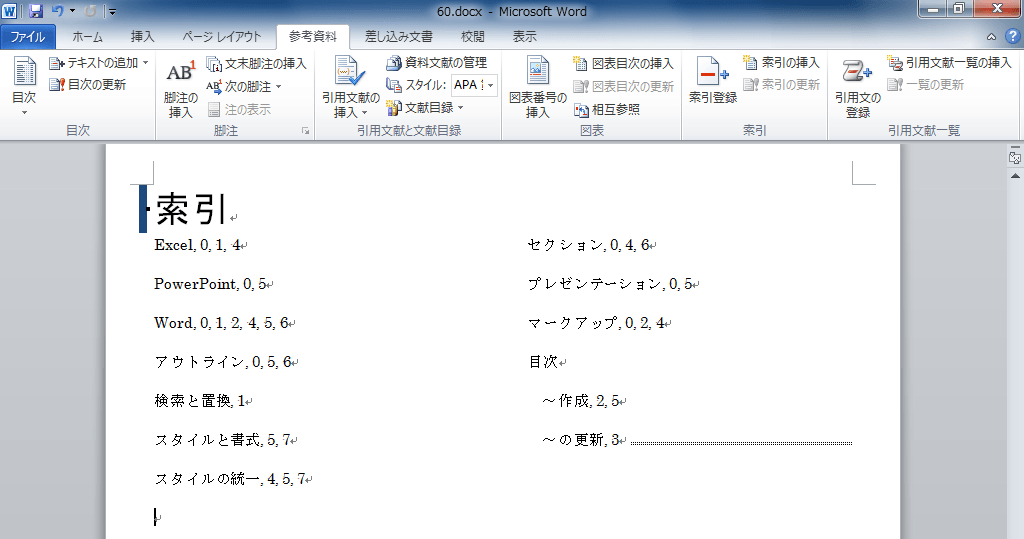Click 引用文の登録 button
The width and height of the screenshot is (1024, 539).
[x=858, y=89]
